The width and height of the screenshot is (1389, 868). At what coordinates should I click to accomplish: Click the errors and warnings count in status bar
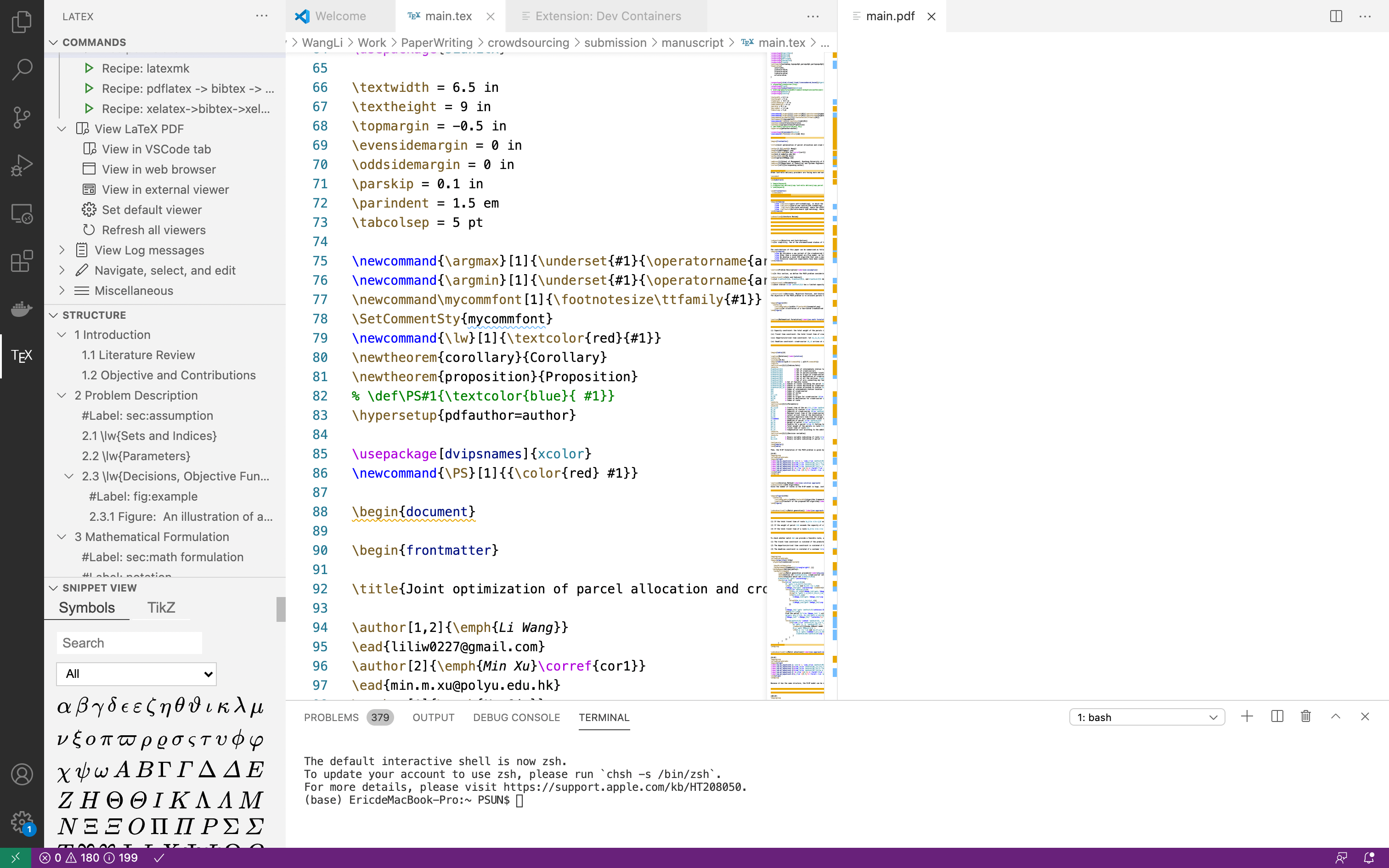88,858
